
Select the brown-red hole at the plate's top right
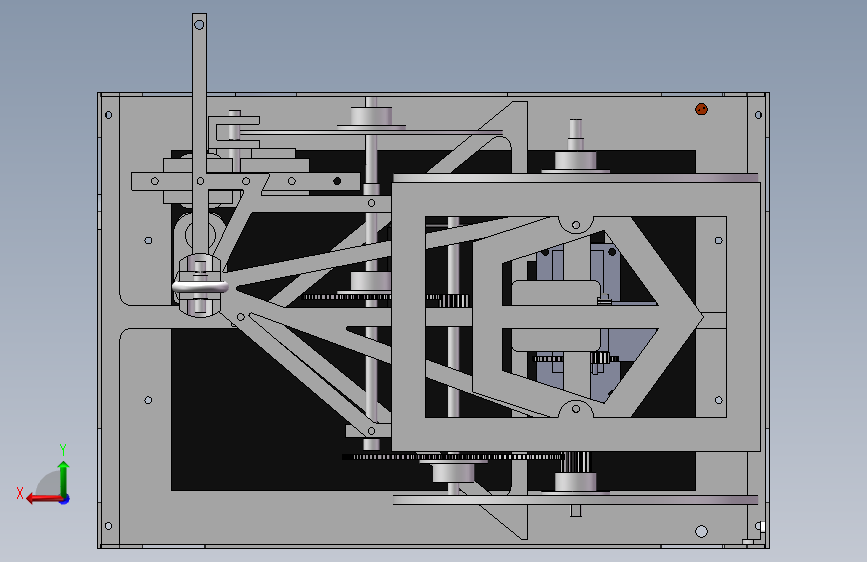701,109
